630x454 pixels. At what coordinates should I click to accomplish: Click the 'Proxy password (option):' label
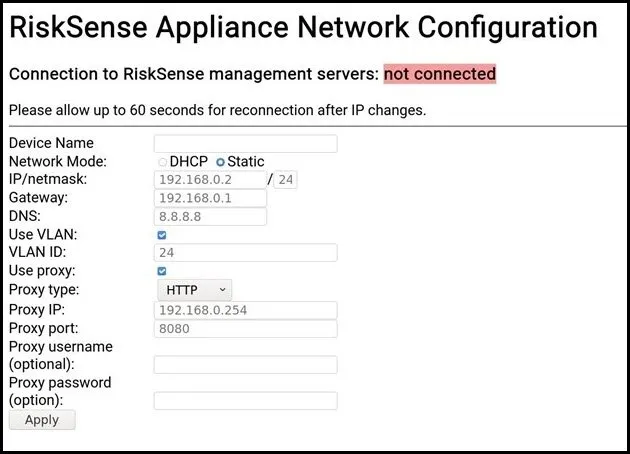(x=60, y=391)
